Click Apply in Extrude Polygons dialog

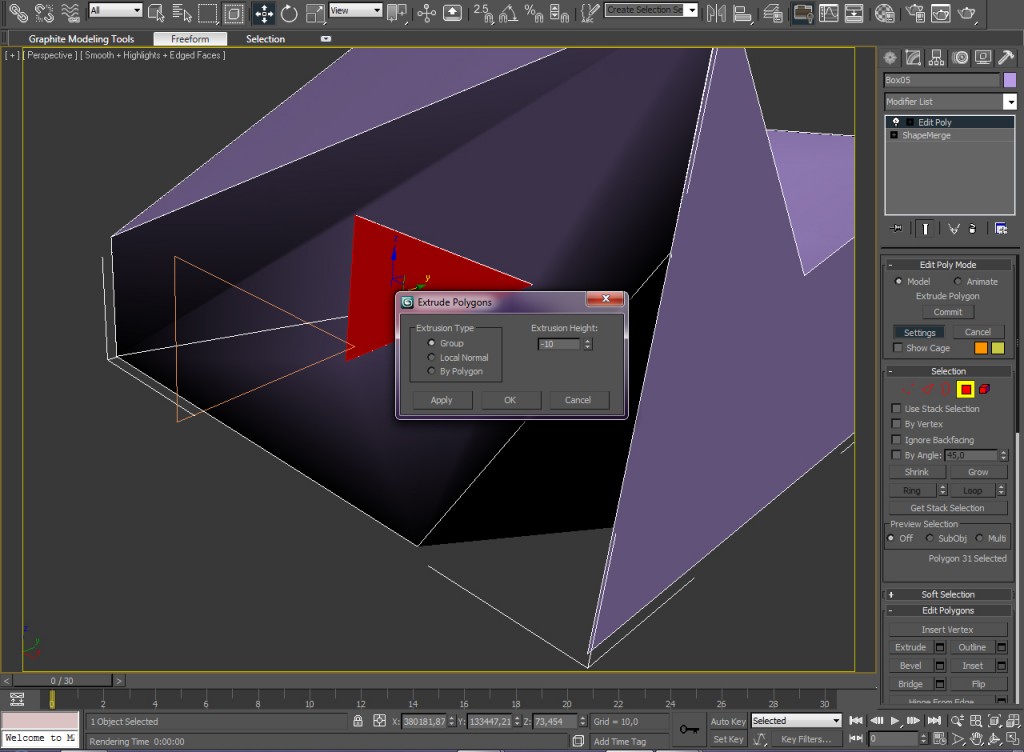pos(441,400)
